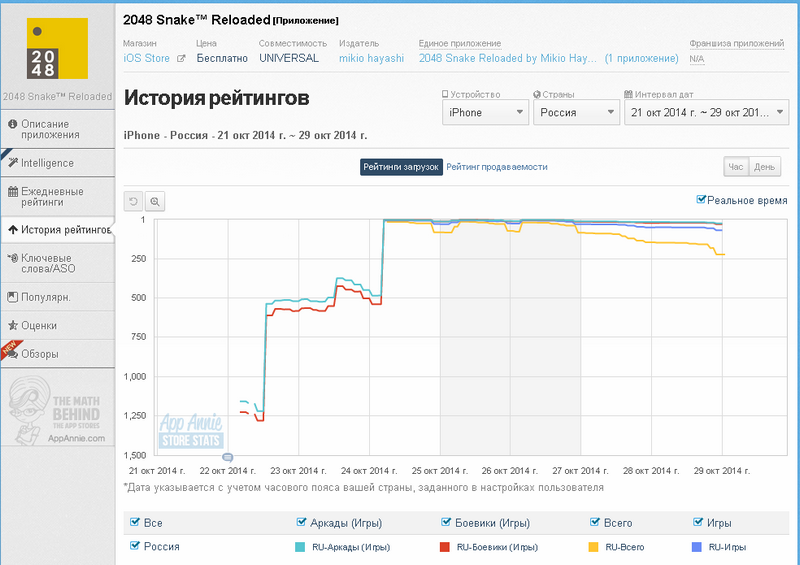Toggle the Россия checkbox

pos(135,546)
